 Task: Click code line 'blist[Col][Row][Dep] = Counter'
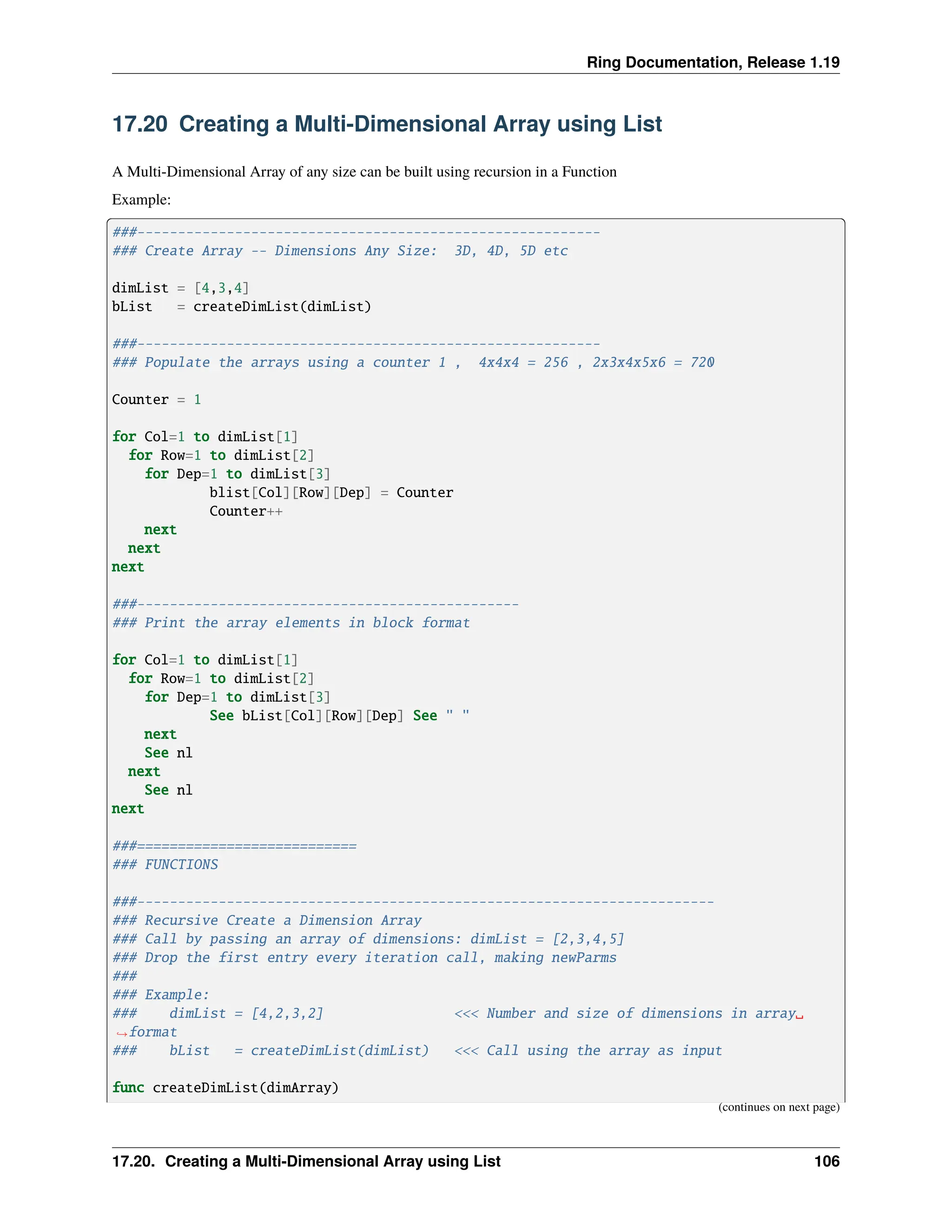click(x=331, y=492)
